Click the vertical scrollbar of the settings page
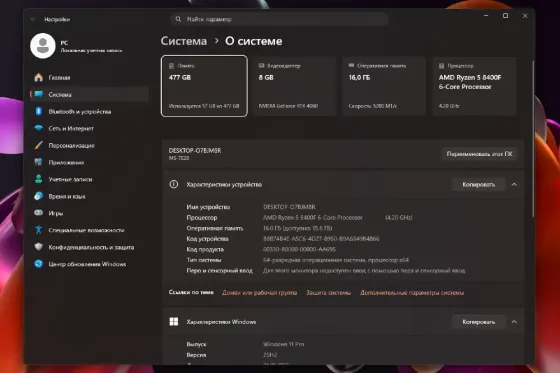This screenshot has height=373, width=560. click(532, 139)
